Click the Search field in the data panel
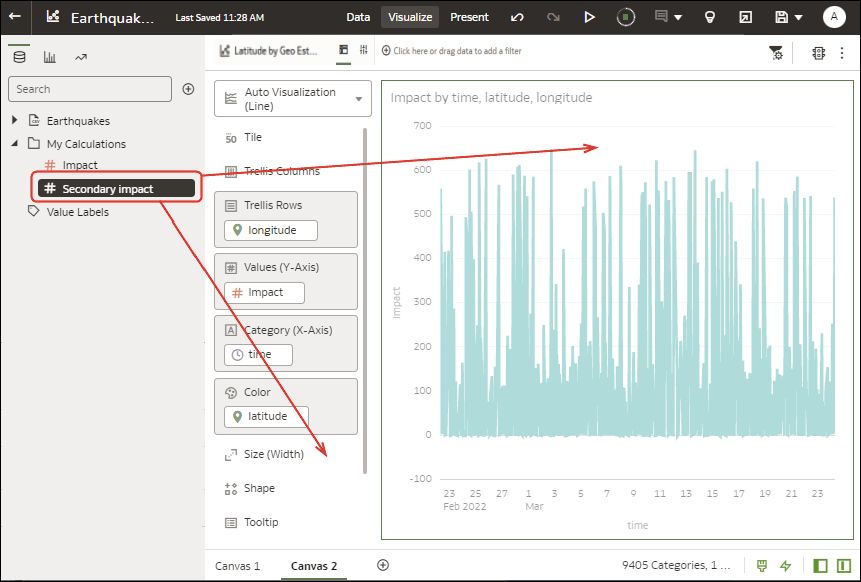Image resolution: width=861 pixels, height=582 pixels. point(90,89)
